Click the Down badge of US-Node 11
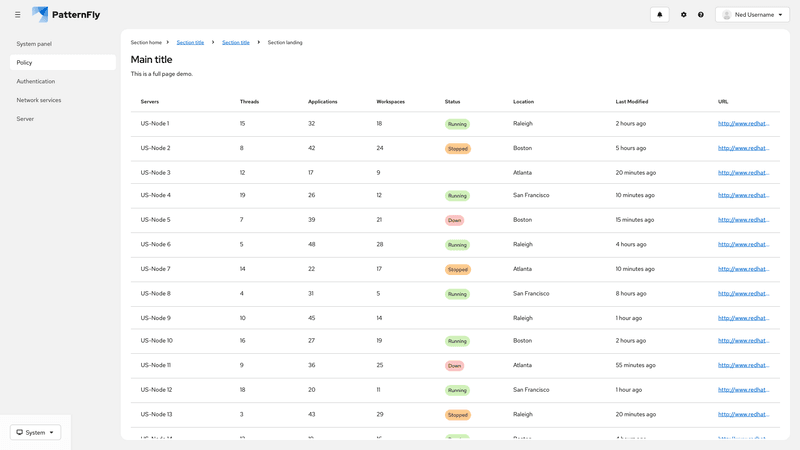800x450 pixels. (x=455, y=366)
